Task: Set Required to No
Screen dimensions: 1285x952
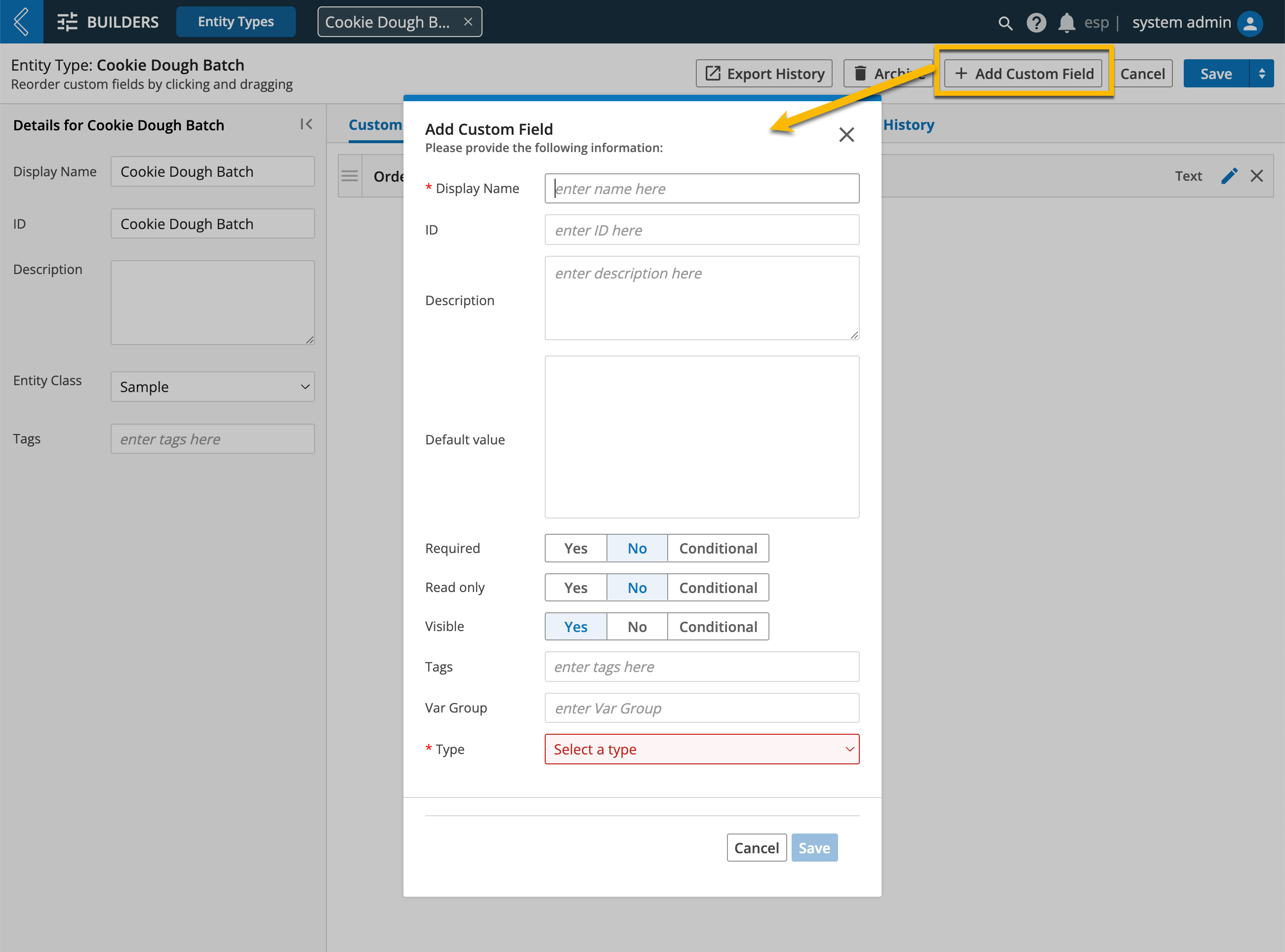Action: pyautogui.click(x=637, y=548)
